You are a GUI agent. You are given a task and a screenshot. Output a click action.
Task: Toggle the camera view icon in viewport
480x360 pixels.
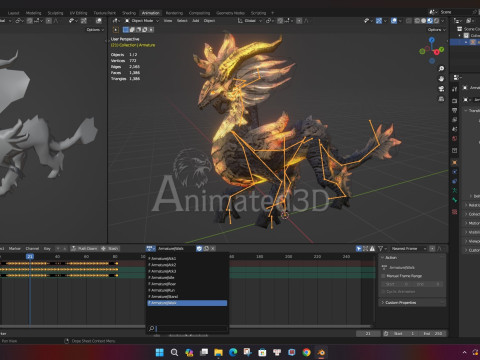click(441, 89)
